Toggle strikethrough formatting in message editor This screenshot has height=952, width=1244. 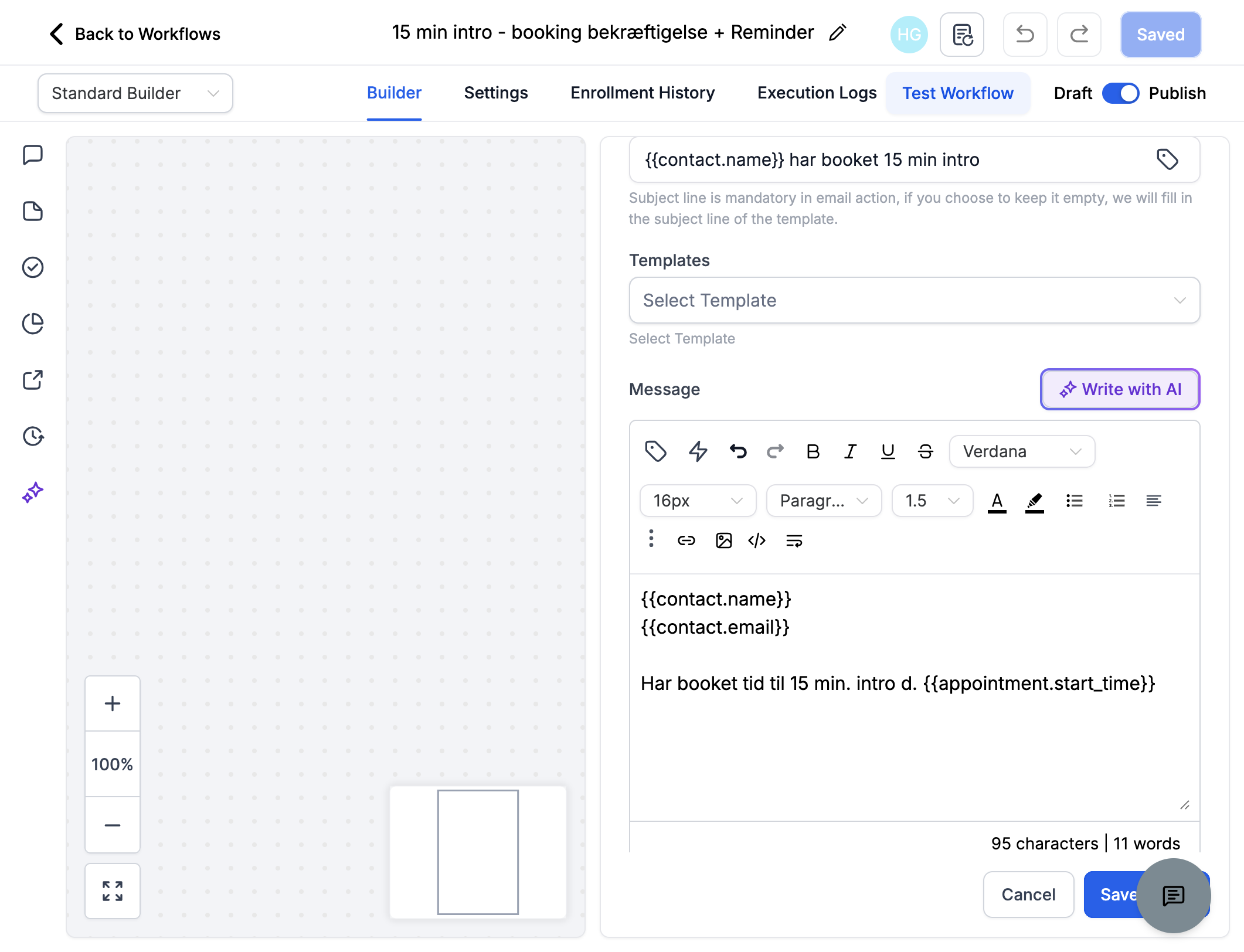point(926,451)
